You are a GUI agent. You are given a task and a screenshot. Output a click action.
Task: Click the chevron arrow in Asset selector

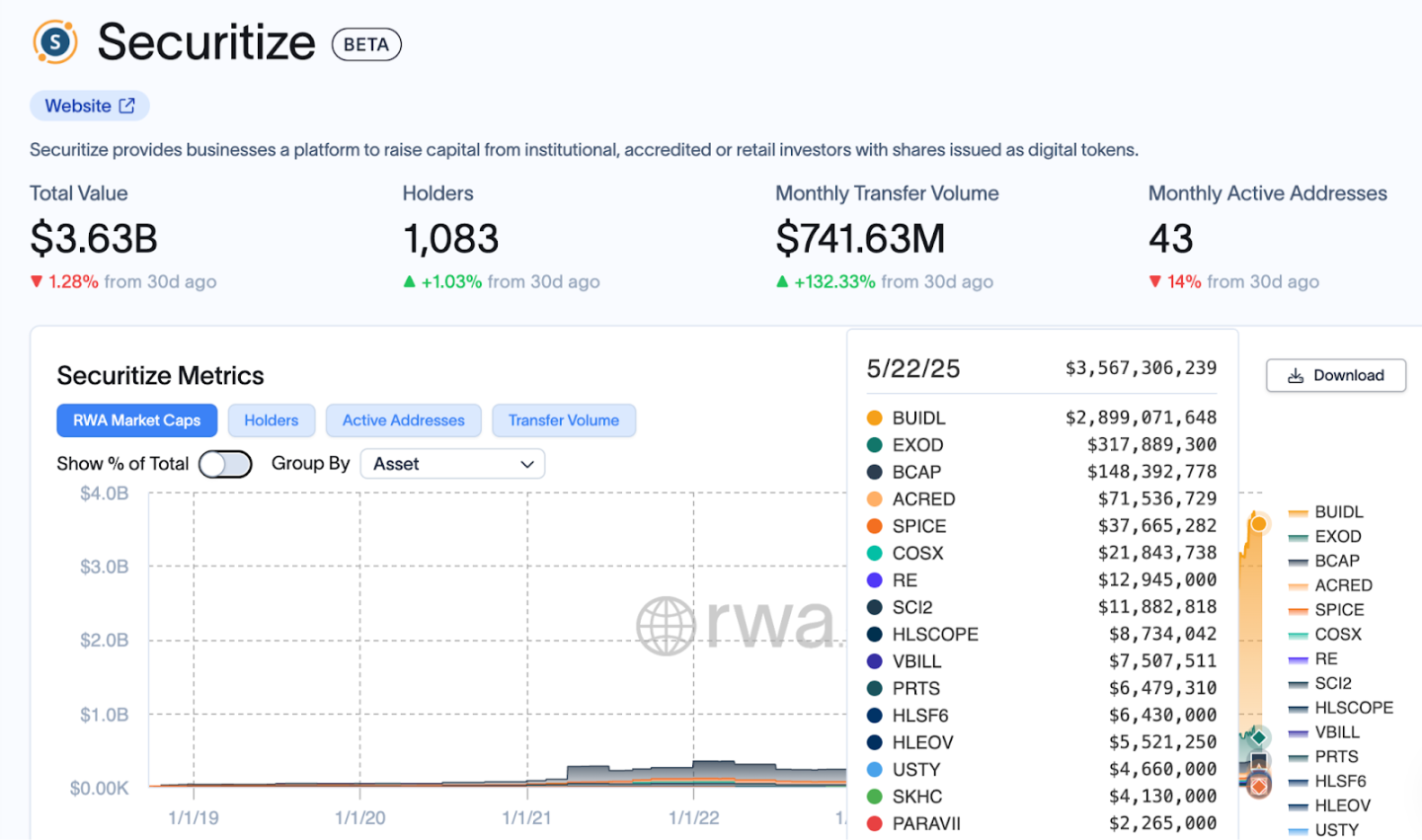pyautogui.click(x=527, y=464)
